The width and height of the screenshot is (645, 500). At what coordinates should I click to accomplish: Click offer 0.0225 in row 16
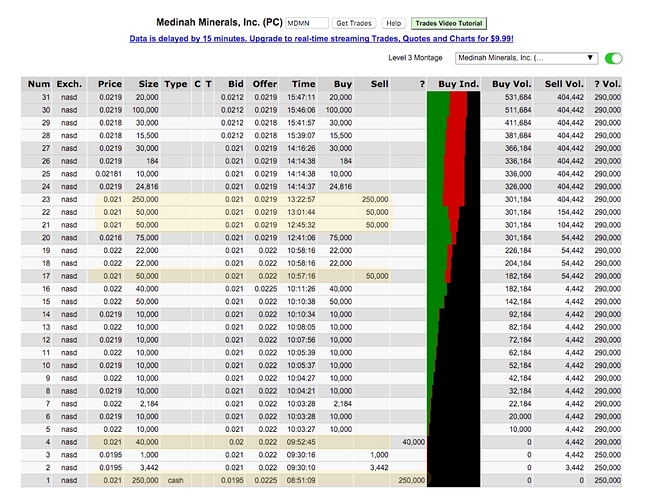click(266, 288)
